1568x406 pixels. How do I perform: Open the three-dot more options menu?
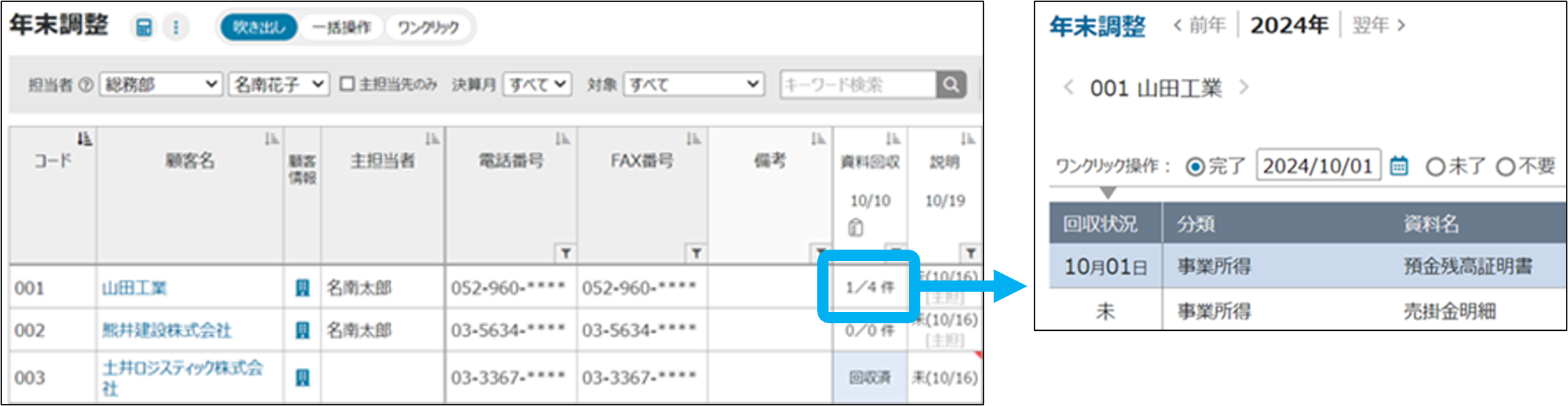point(175,28)
